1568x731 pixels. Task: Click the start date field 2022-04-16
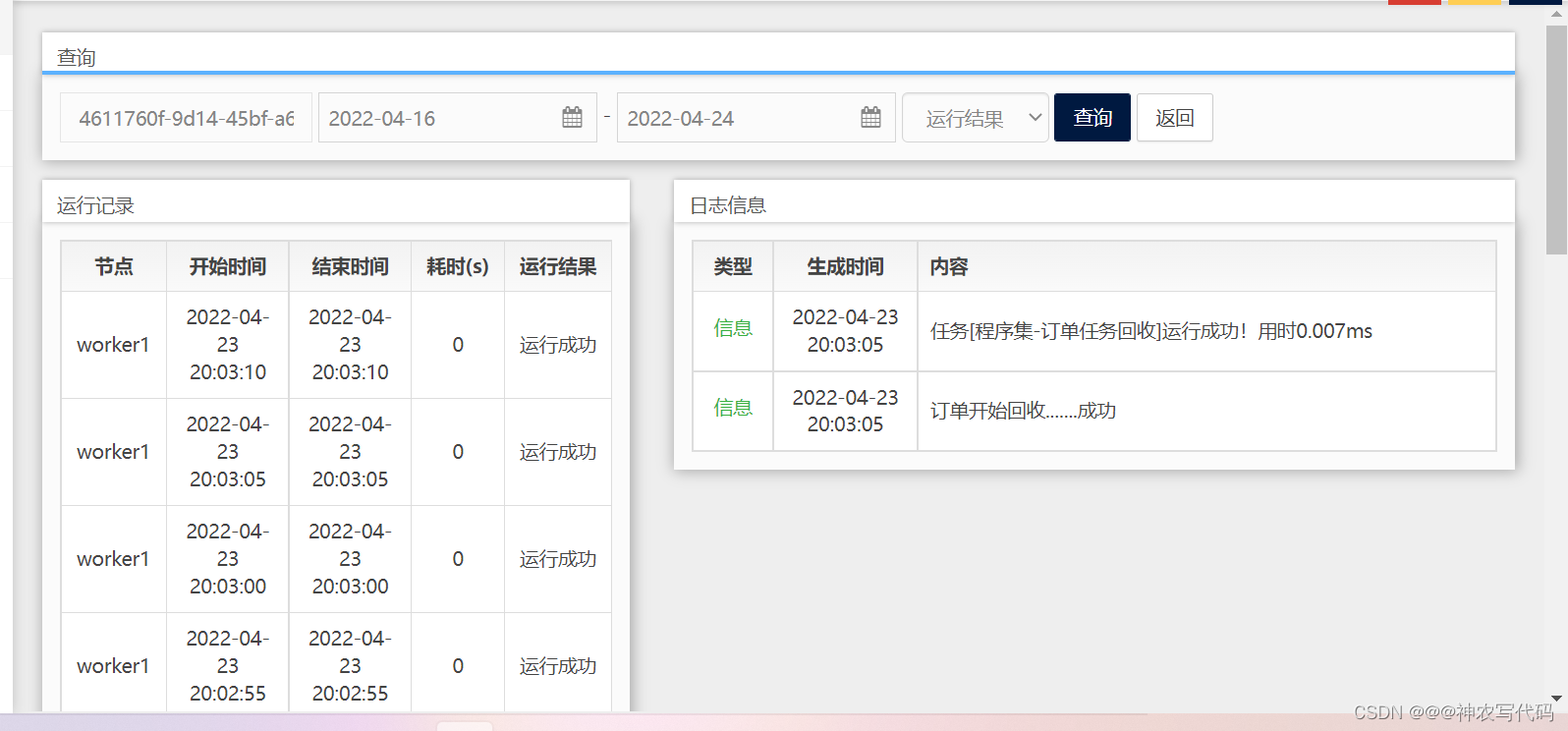458,118
